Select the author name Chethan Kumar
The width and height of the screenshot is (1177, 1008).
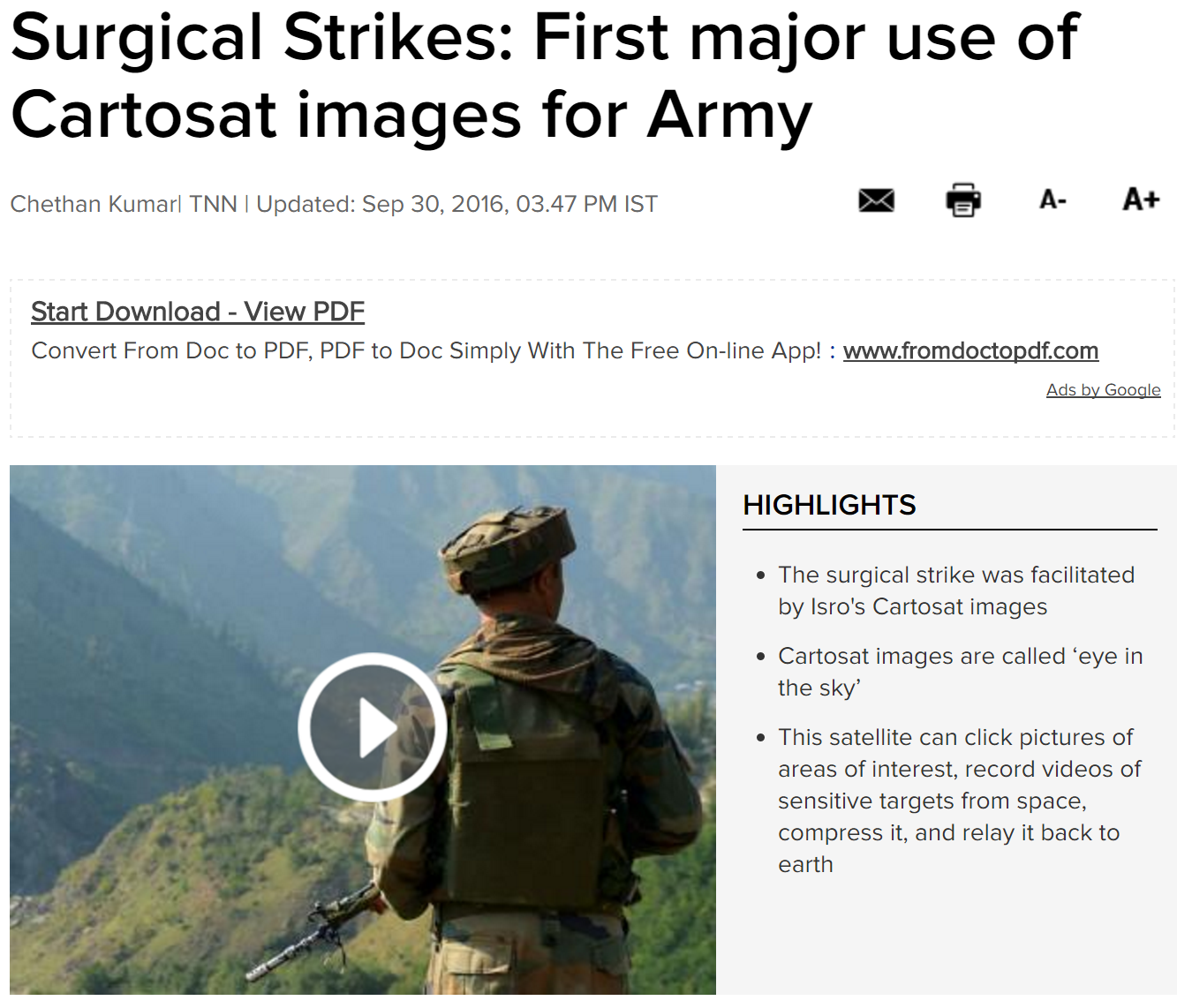pyautogui.click(x=94, y=204)
